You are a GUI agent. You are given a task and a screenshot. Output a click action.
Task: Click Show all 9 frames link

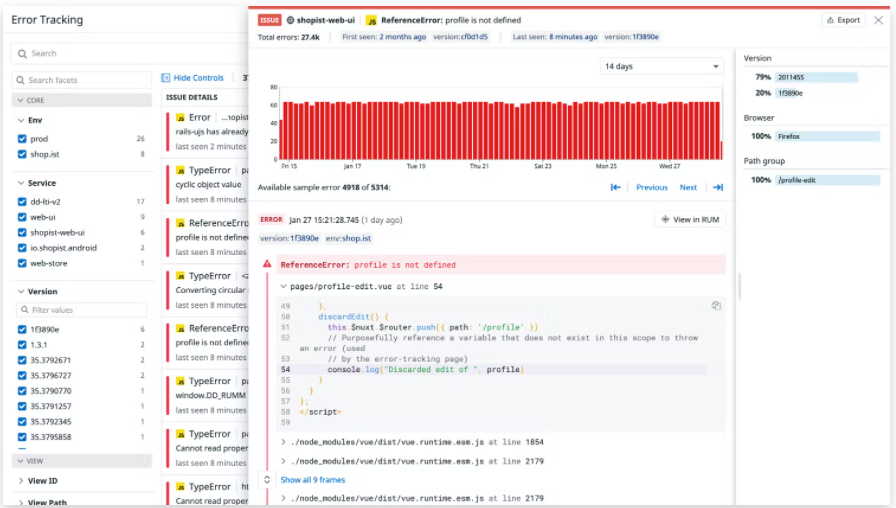click(313, 480)
